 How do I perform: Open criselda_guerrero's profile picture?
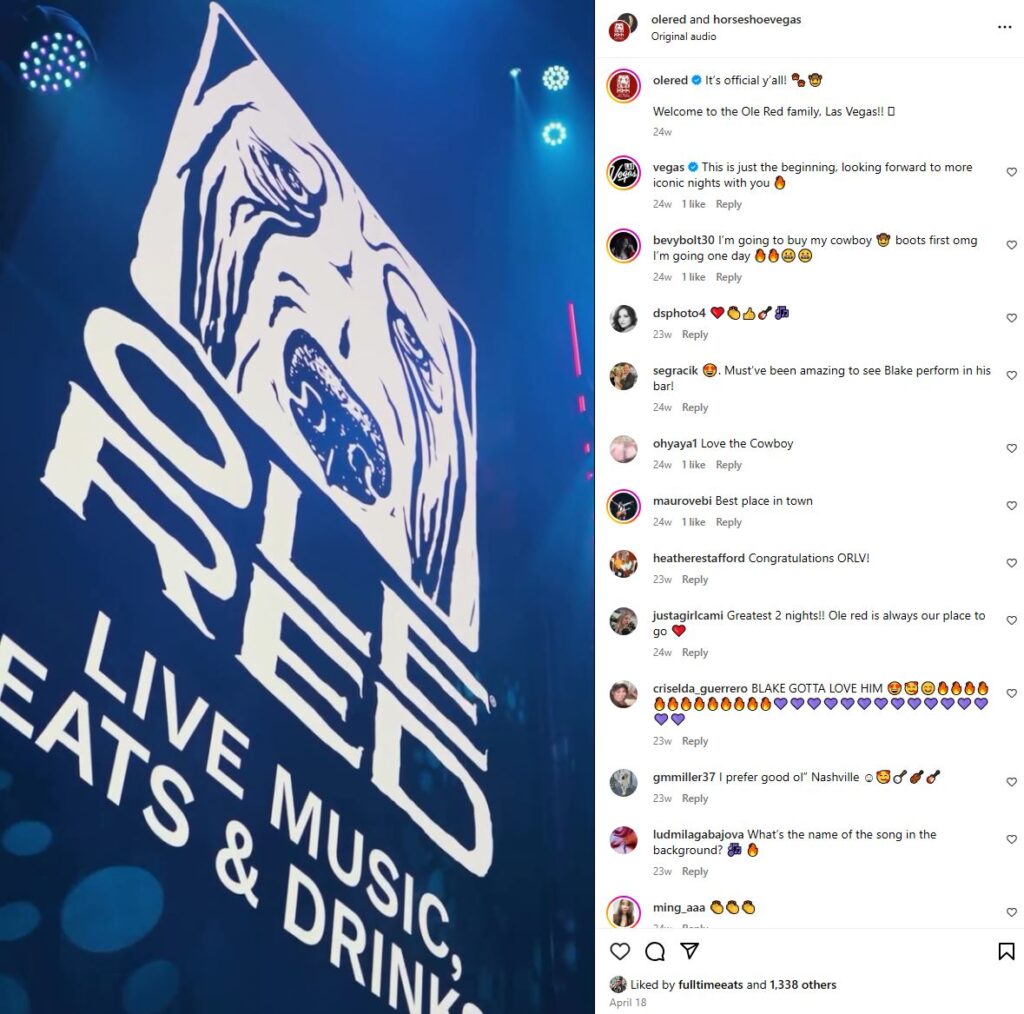(623, 694)
